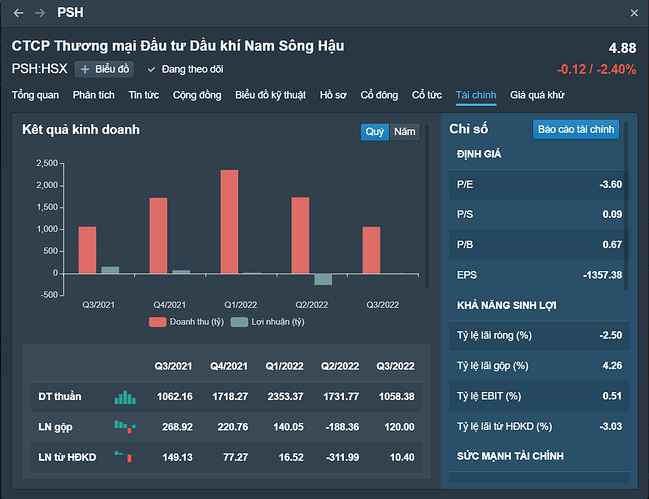Screen dimensions: 649x499
Task: Click the PSH:HSX ticker label
Action: 39,69
